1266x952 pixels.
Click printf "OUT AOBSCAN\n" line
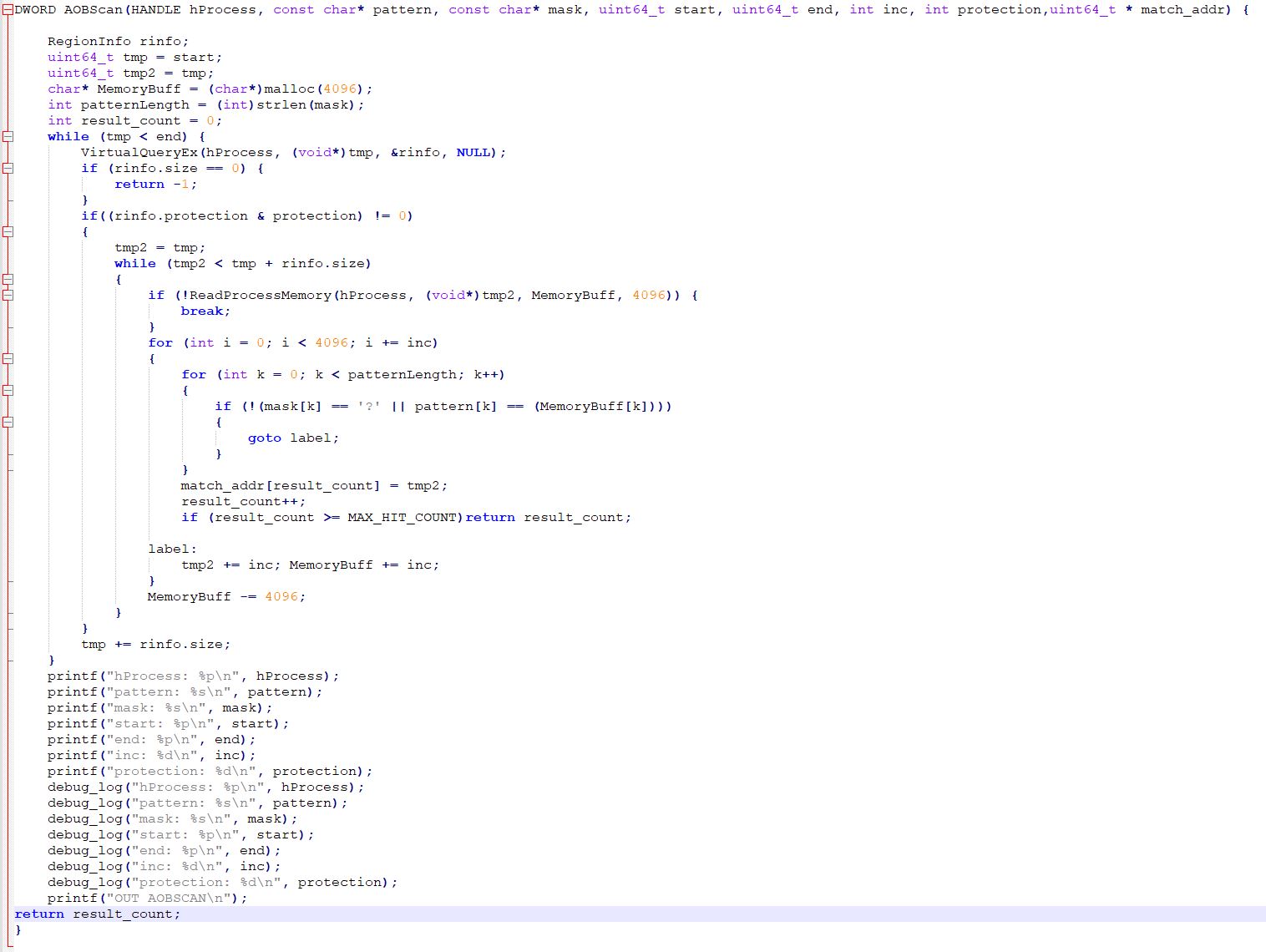tap(147, 899)
